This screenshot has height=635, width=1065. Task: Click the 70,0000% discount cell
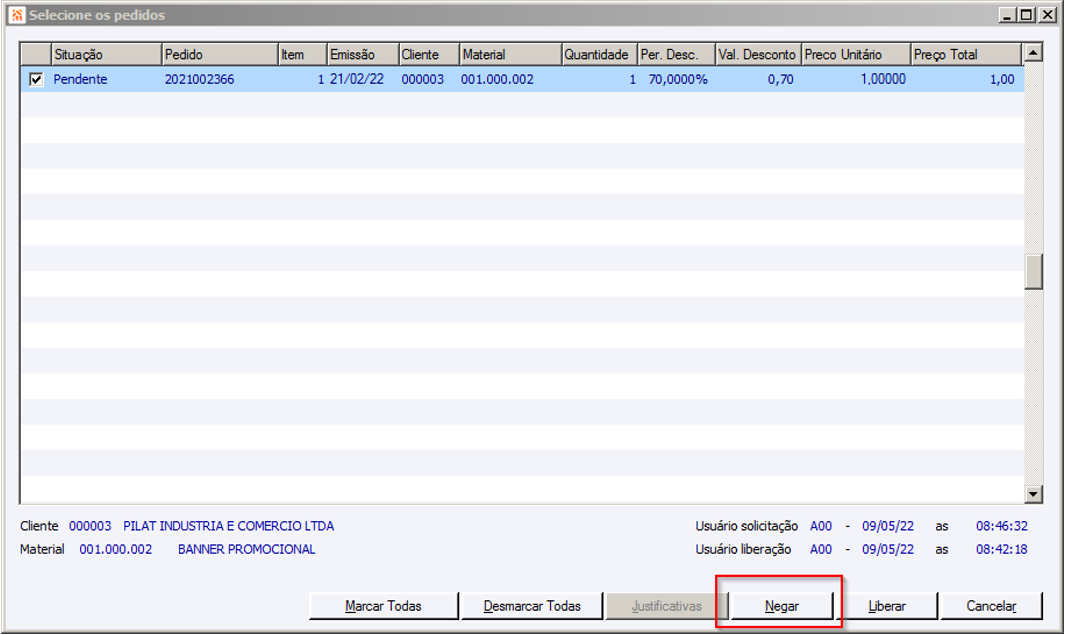[x=678, y=79]
